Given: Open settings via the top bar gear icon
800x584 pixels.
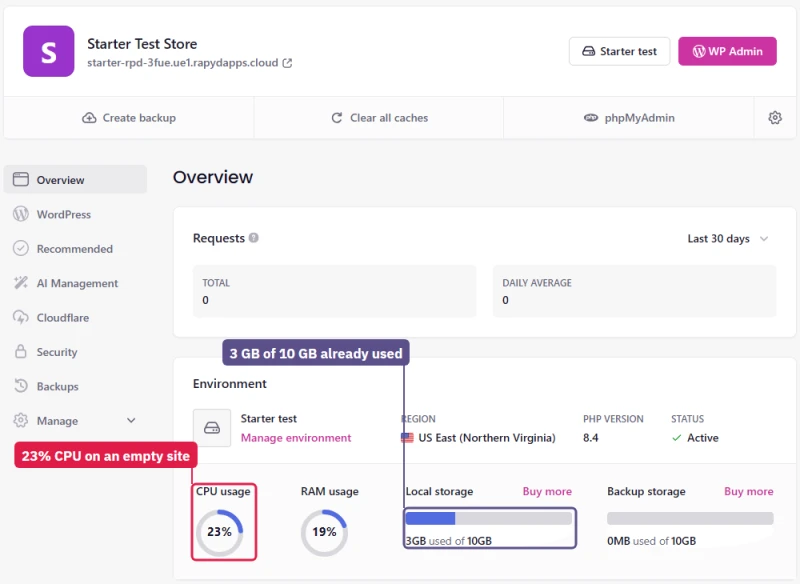Looking at the screenshot, I should pyautogui.click(x=775, y=118).
